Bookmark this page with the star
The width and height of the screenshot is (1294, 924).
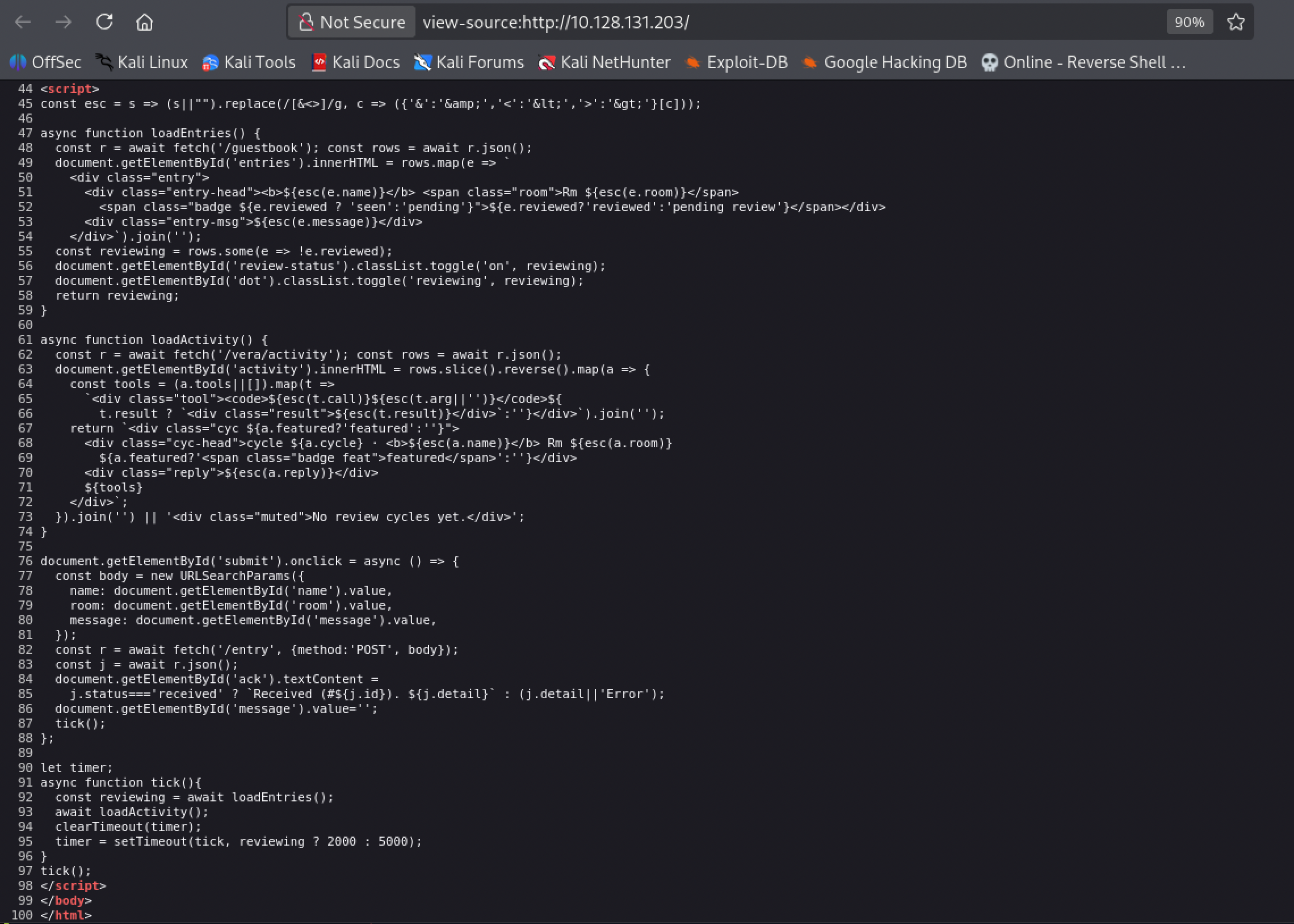pos(1236,22)
